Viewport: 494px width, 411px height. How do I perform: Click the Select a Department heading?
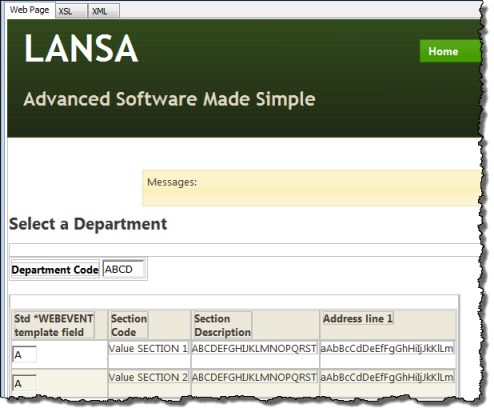click(88, 224)
